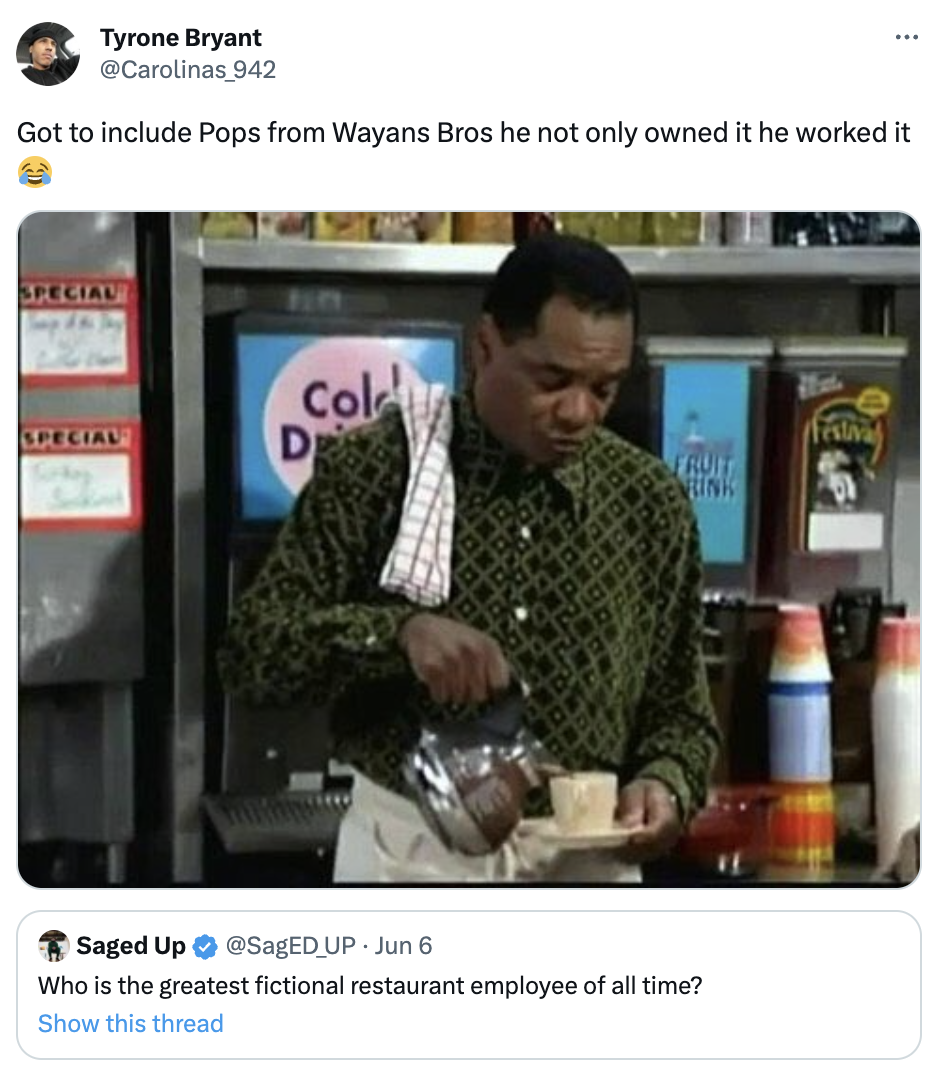
Task: Open the quoted tweet question text
Action: click(x=370, y=985)
